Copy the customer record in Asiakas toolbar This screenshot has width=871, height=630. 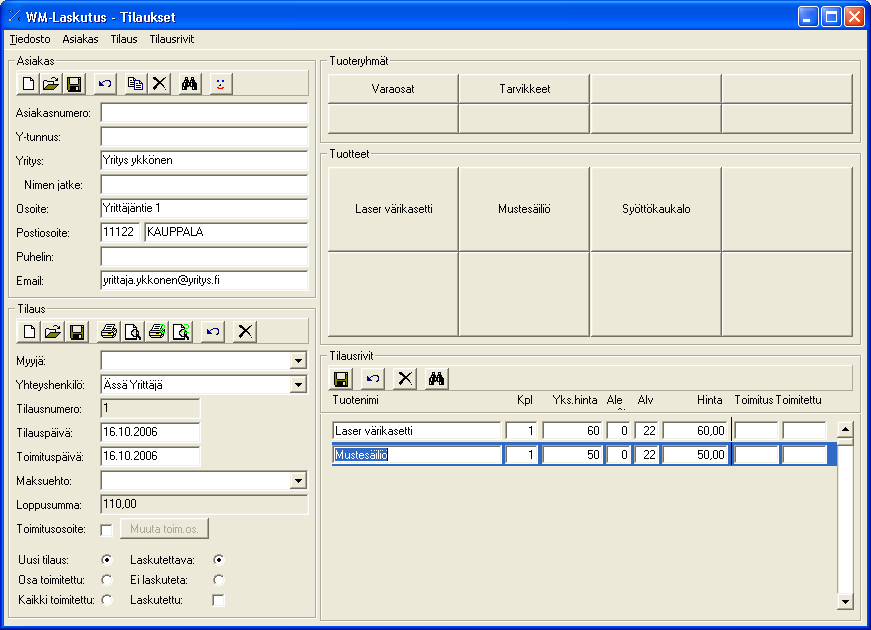pyautogui.click(x=136, y=84)
